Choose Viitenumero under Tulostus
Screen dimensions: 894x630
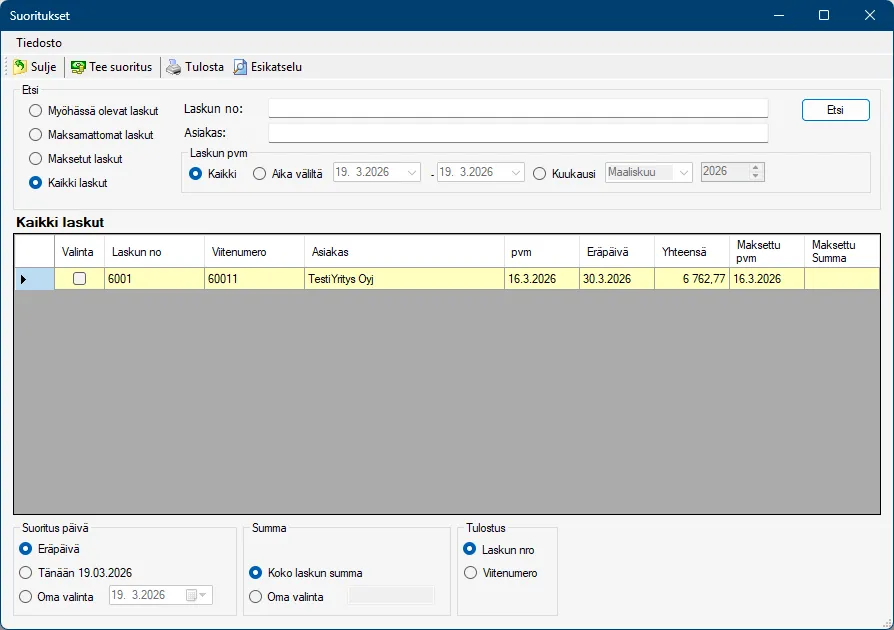click(470, 573)
